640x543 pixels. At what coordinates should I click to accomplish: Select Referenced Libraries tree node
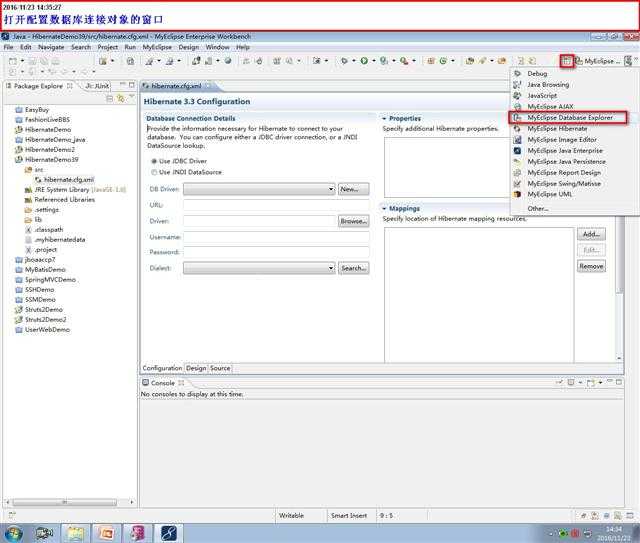tap(64, 200)
